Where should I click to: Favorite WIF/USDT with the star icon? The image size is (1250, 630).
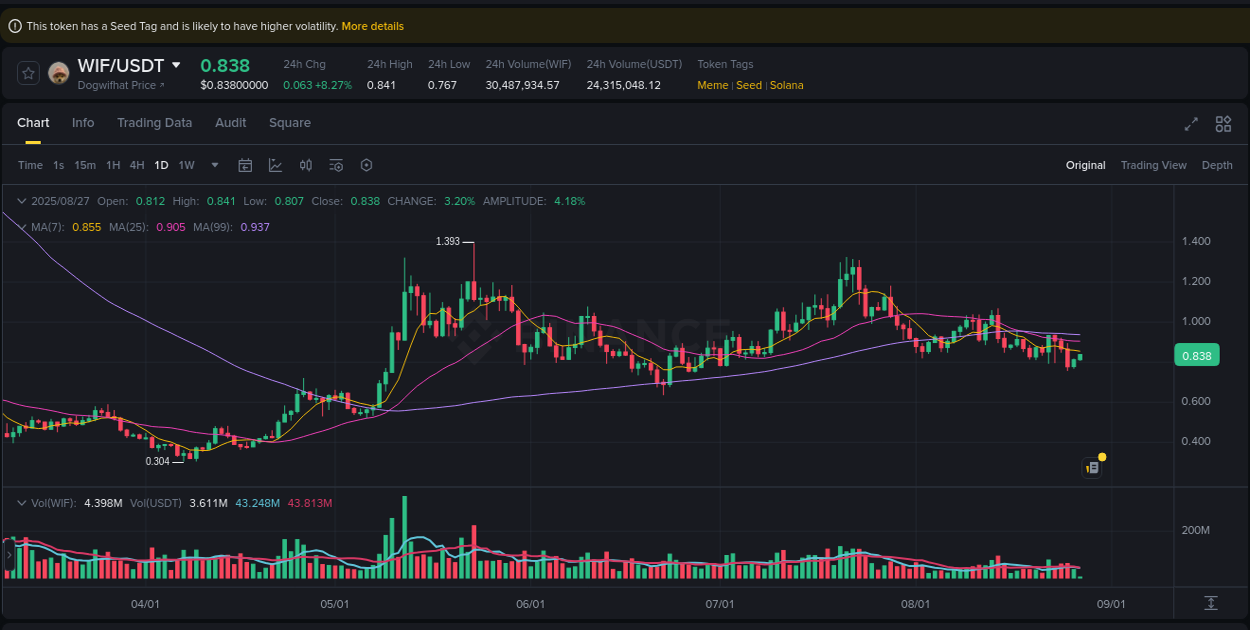click(x=29, y=73)
